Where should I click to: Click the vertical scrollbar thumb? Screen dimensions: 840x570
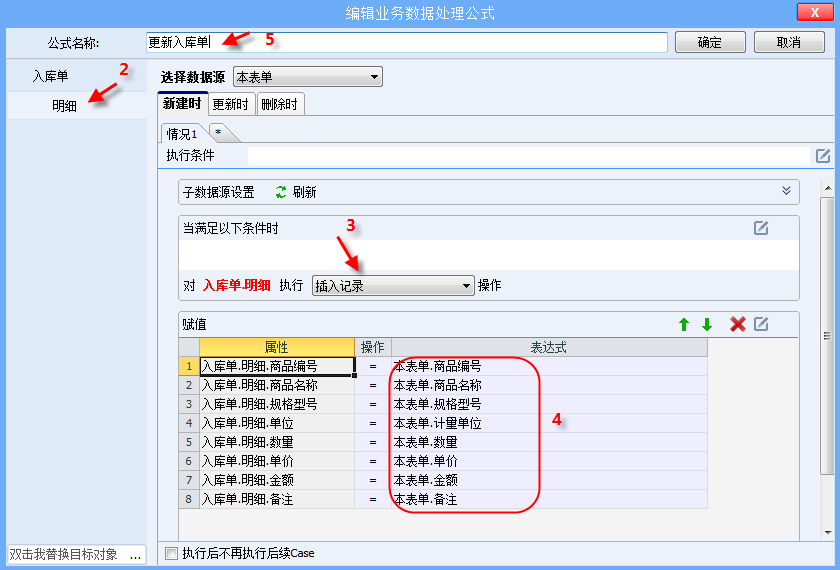[x=828, y=335]
